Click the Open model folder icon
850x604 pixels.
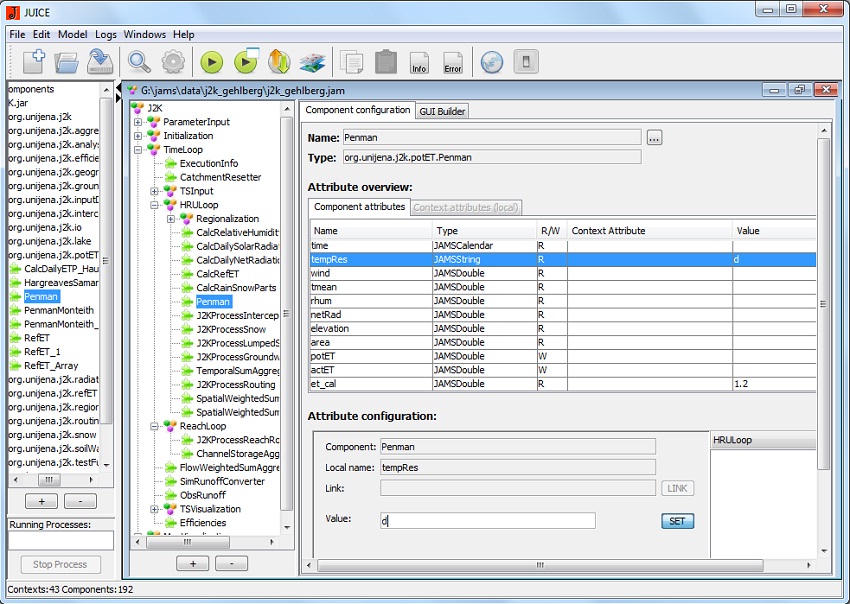(66, 62)
